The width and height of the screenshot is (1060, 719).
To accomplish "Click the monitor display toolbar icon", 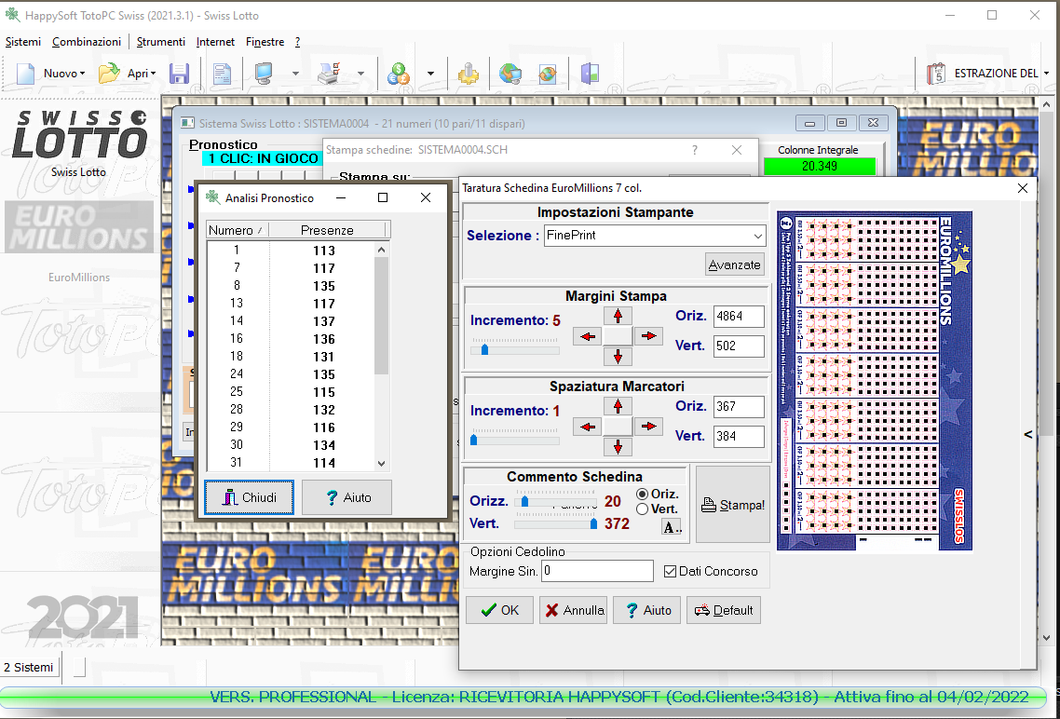I will pyautogui.click(x=263, y=73).
